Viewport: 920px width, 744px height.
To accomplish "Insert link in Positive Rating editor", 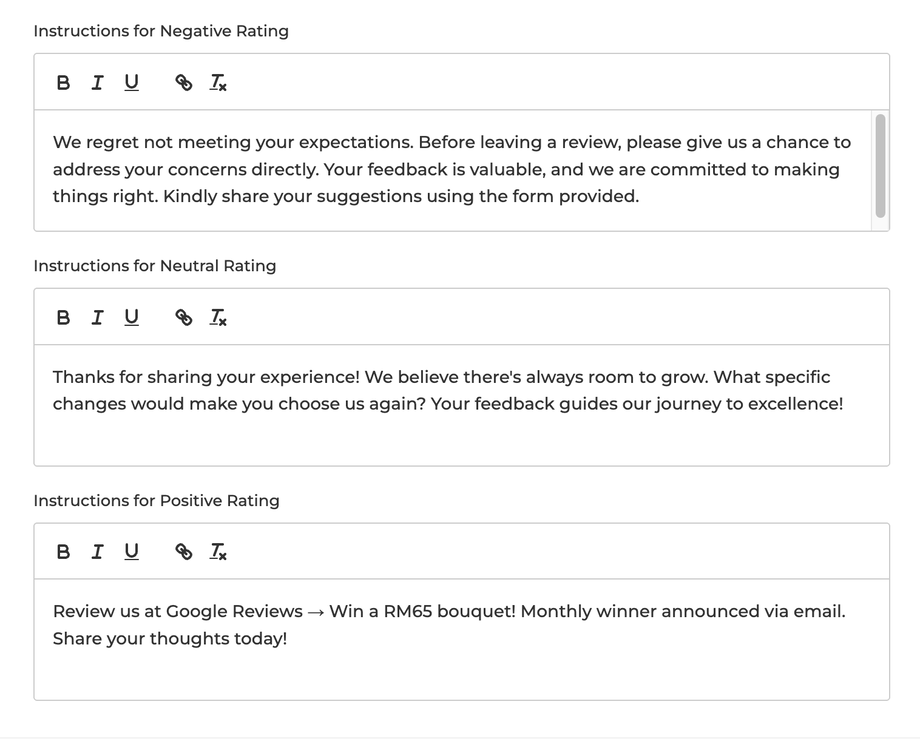I will 184,552.
